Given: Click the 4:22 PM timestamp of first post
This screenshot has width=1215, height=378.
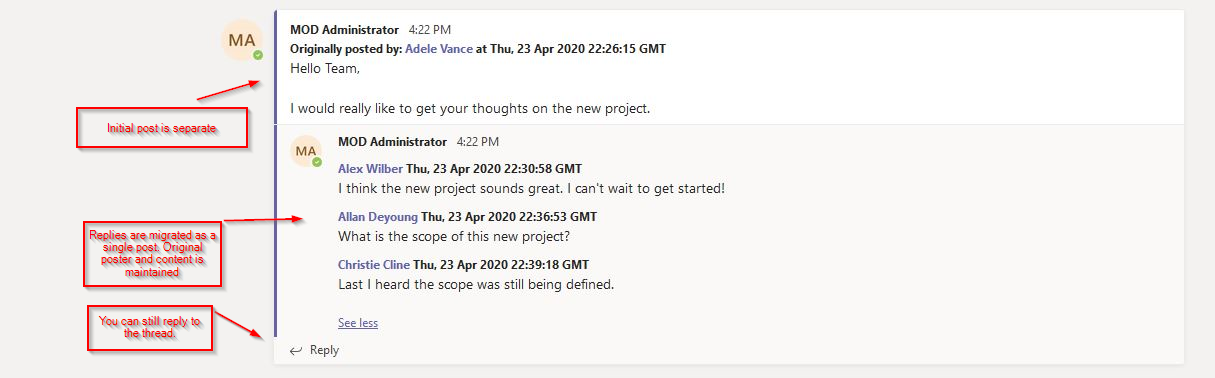Looking at the screenshot, I should [428, 30].
